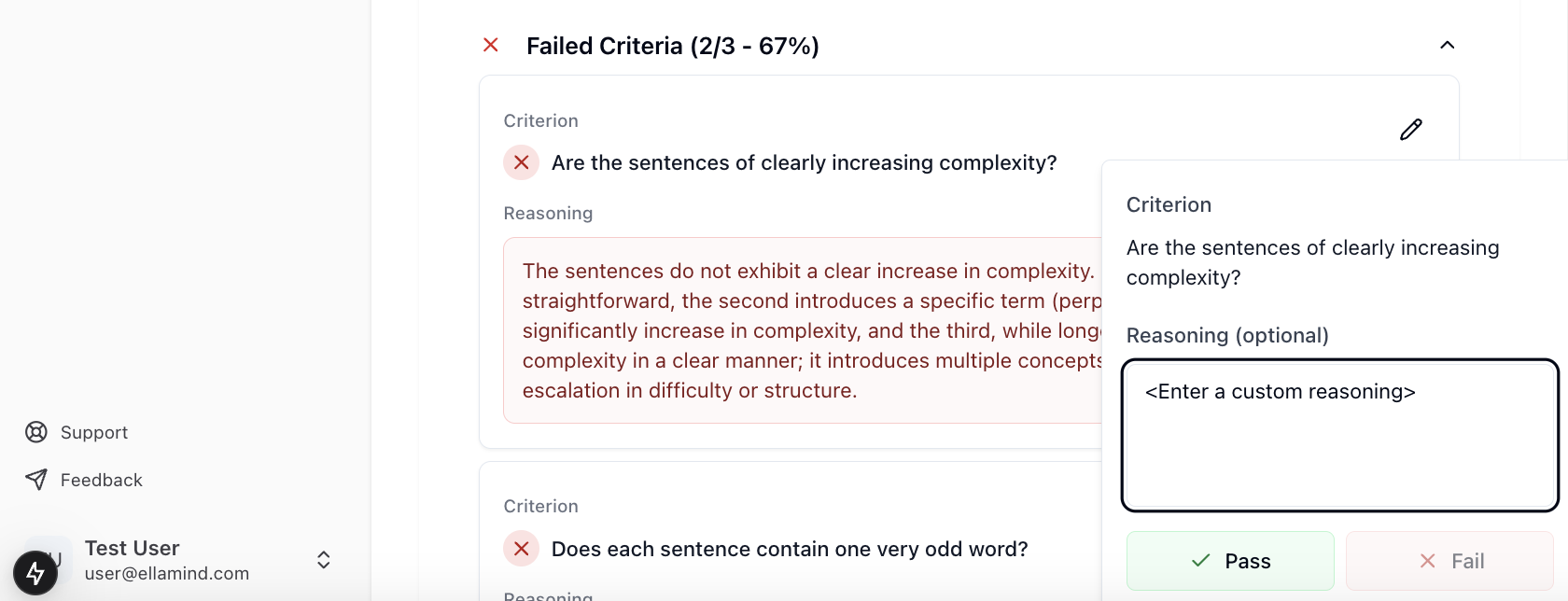Screen dimensions: 1568x601
Task: Click the Support lifebuoy icon
Action: 36,432
